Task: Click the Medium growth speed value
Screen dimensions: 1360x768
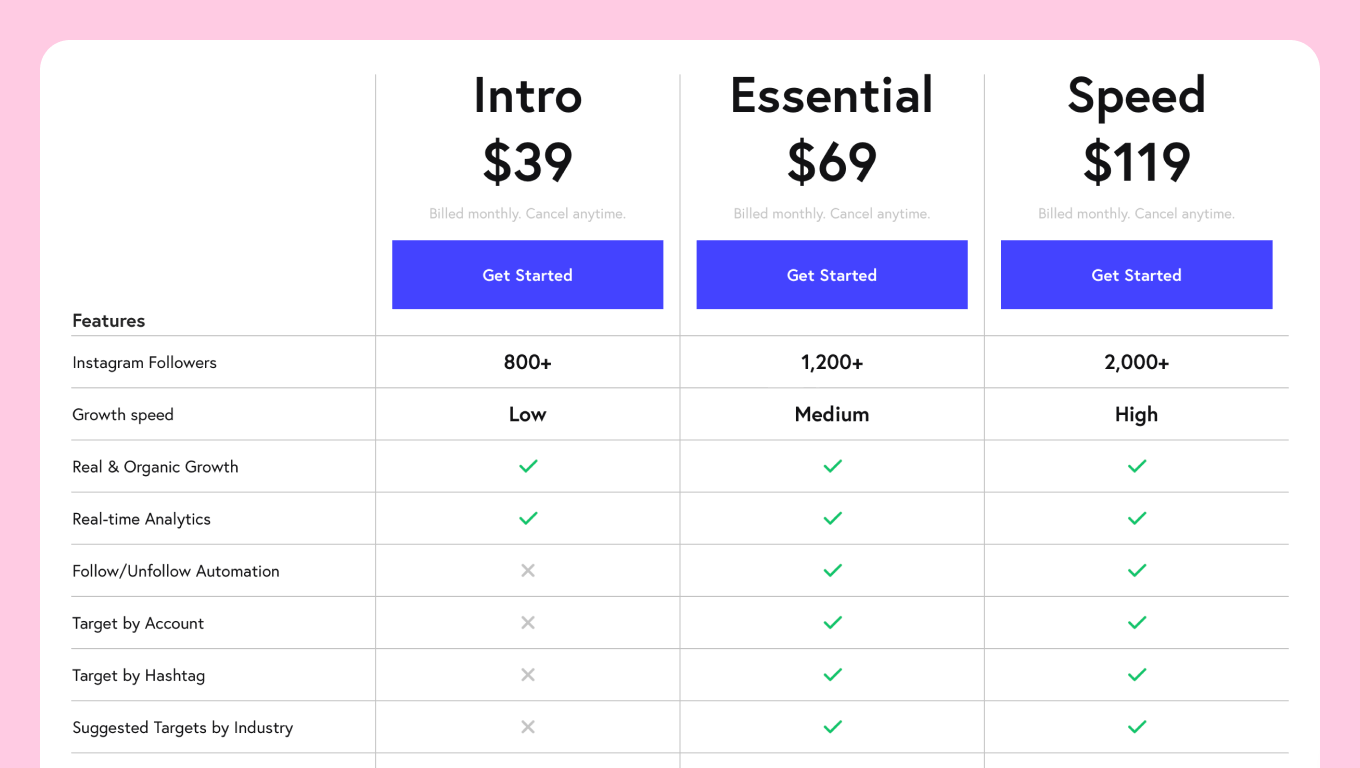Action: (x=832, y=414)
